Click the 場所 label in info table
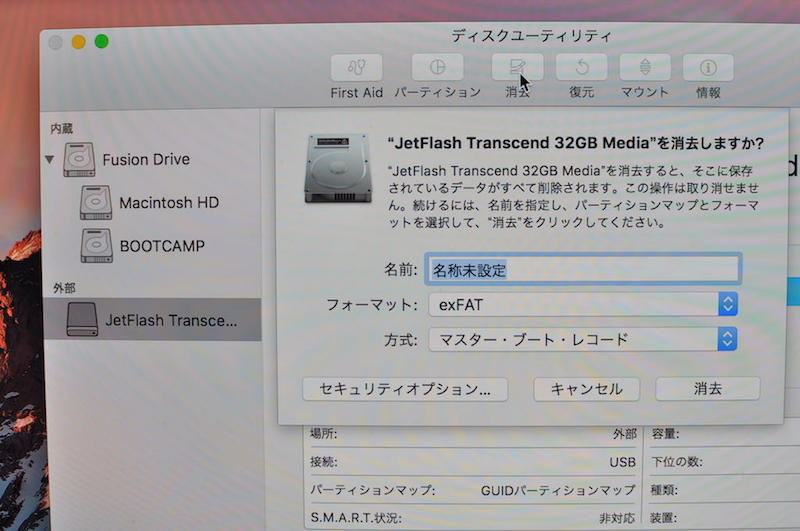 click(x=323, y=434)
